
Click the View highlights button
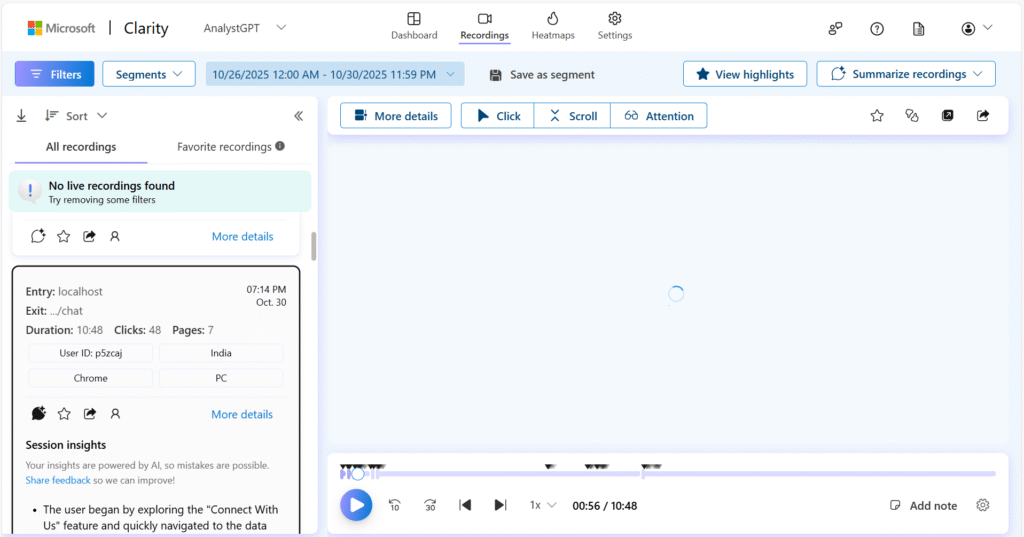tap(744, 74)
